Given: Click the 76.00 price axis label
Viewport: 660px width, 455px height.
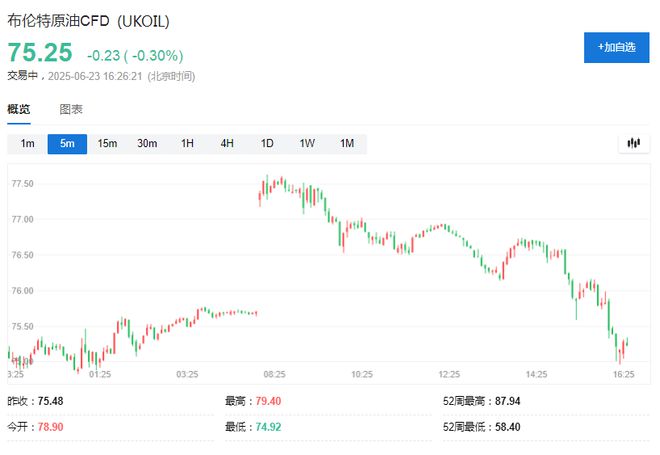Looking at the screenshot, I should tap(22, 291).
